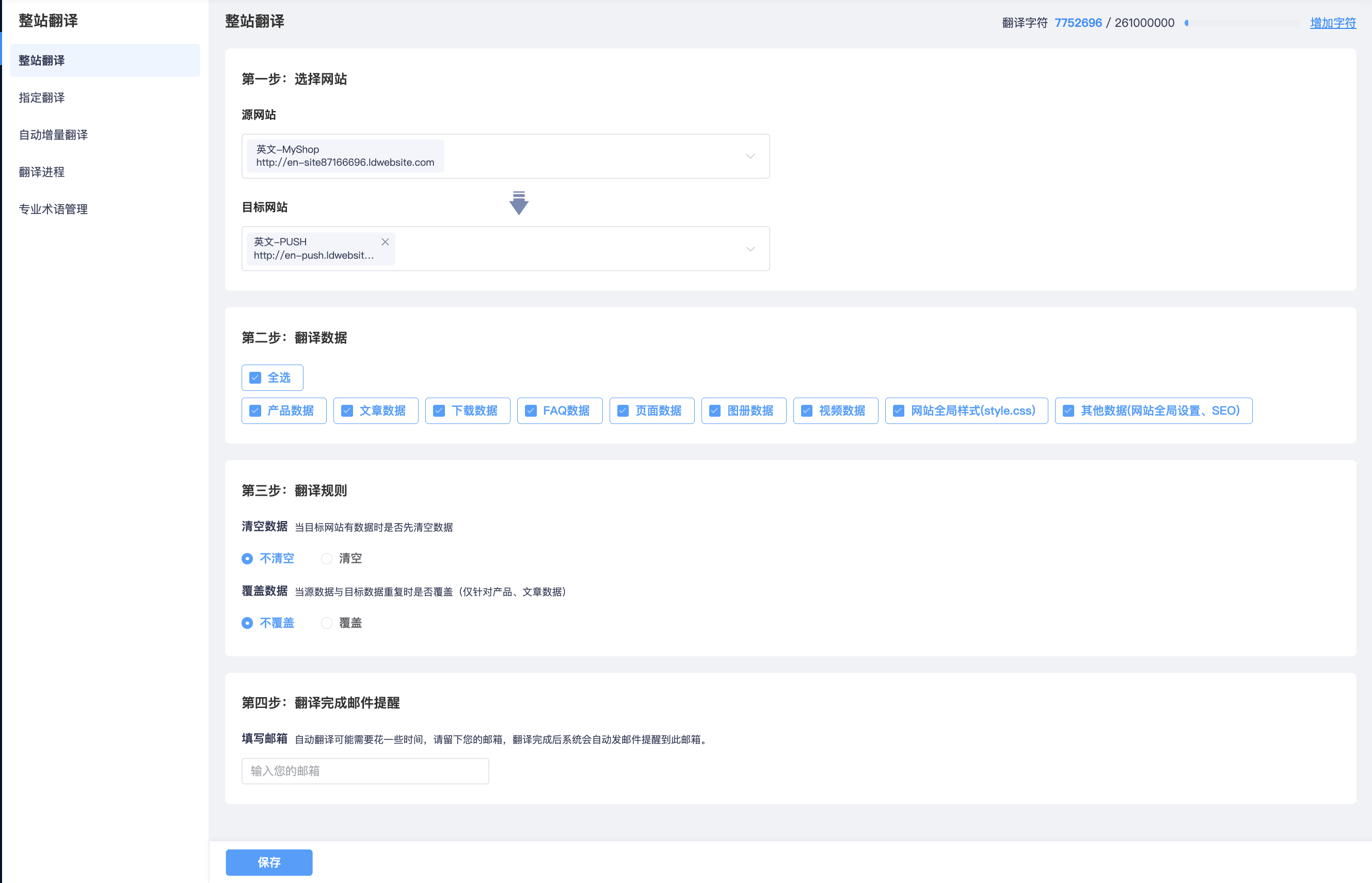Open 翻译进程 from the sidebar
Image resolution: width=1372 pixels, height=883 pixels.
coord(42,172)
